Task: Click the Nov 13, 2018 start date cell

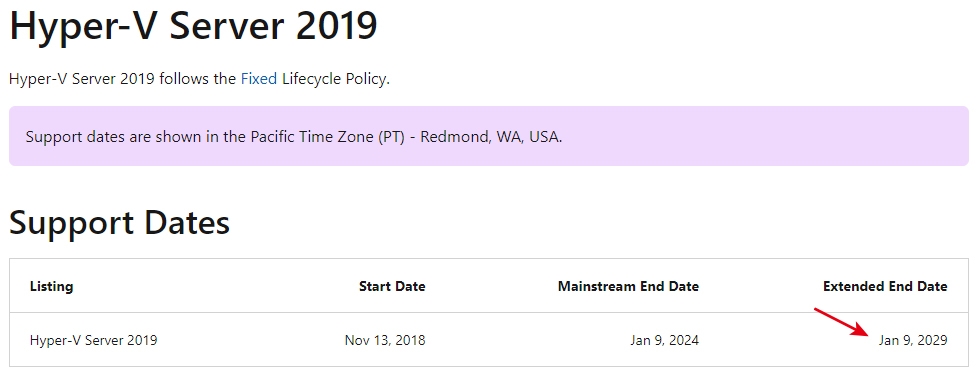Action: (385, 341)
